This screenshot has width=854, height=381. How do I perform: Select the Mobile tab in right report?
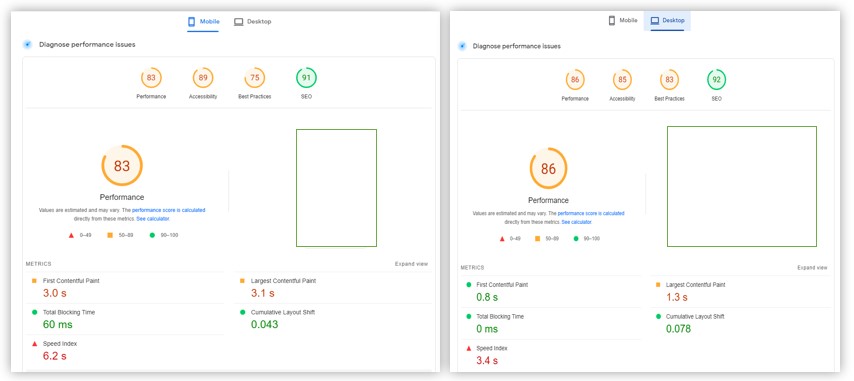click(623, 21)
